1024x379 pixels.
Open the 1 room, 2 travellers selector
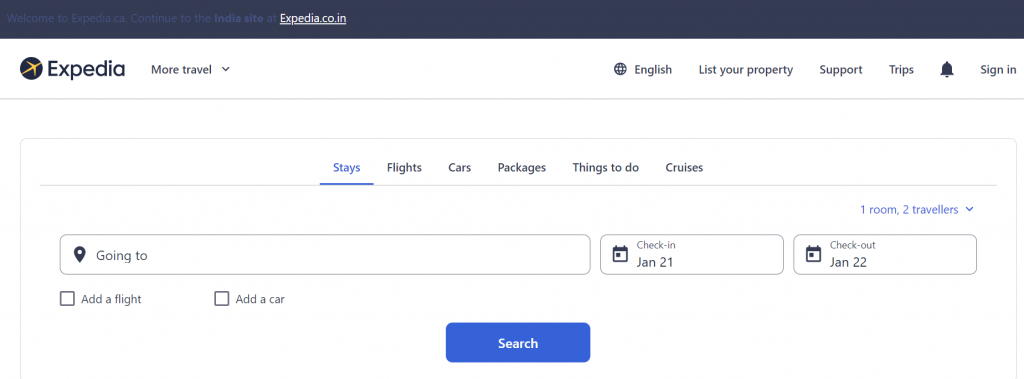[916, 210]
